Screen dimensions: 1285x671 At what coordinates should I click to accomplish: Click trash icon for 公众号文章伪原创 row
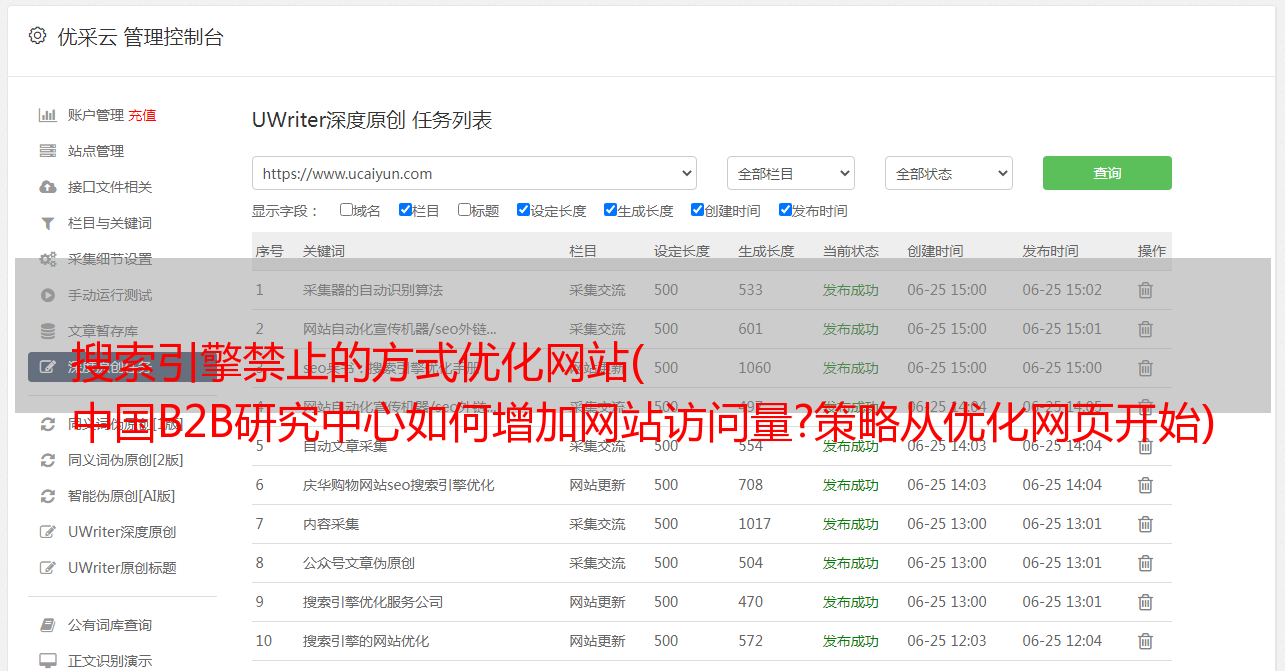pos(1145,563)
